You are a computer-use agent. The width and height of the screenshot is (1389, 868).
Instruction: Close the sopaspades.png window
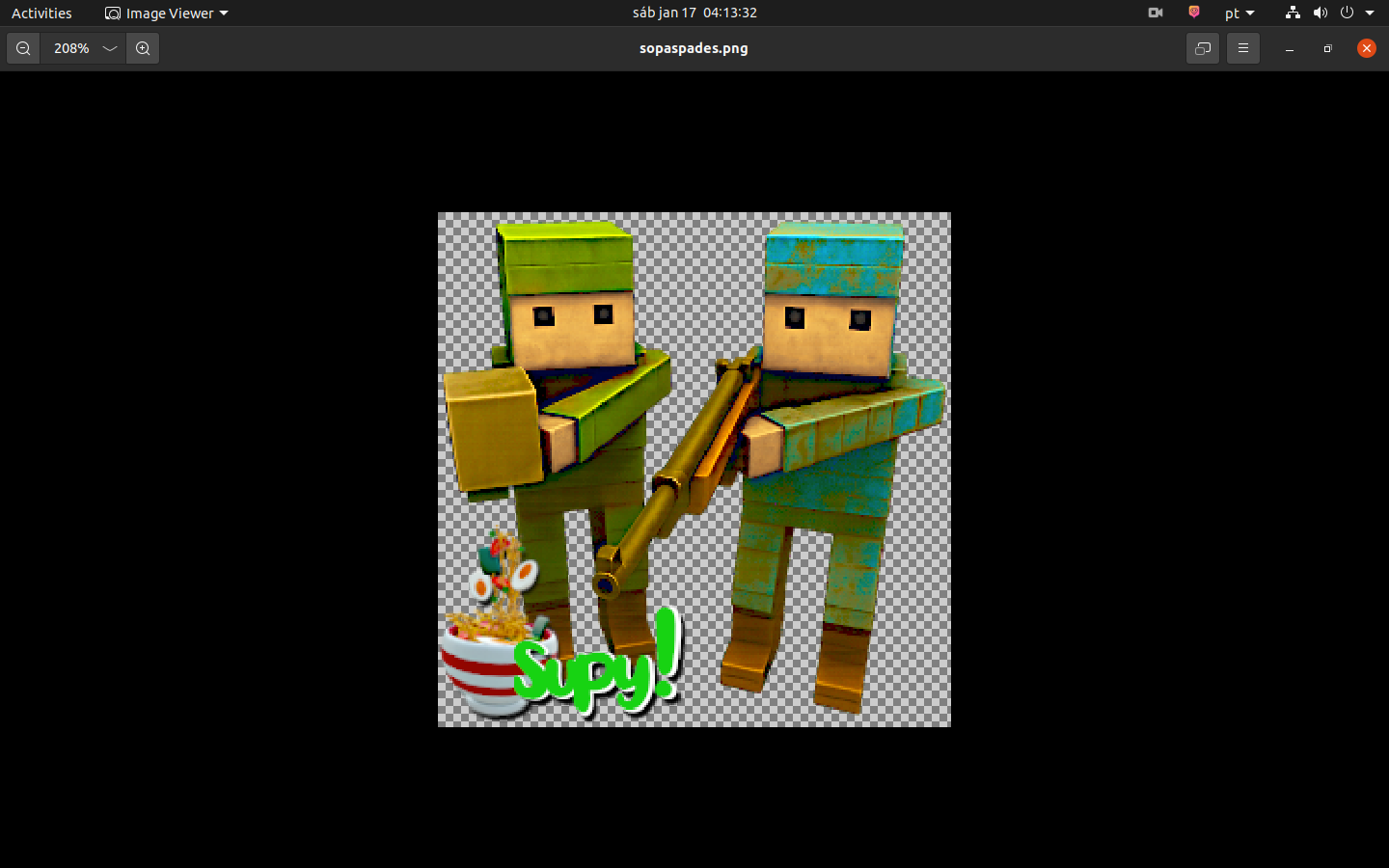[x=1366, y=48]
